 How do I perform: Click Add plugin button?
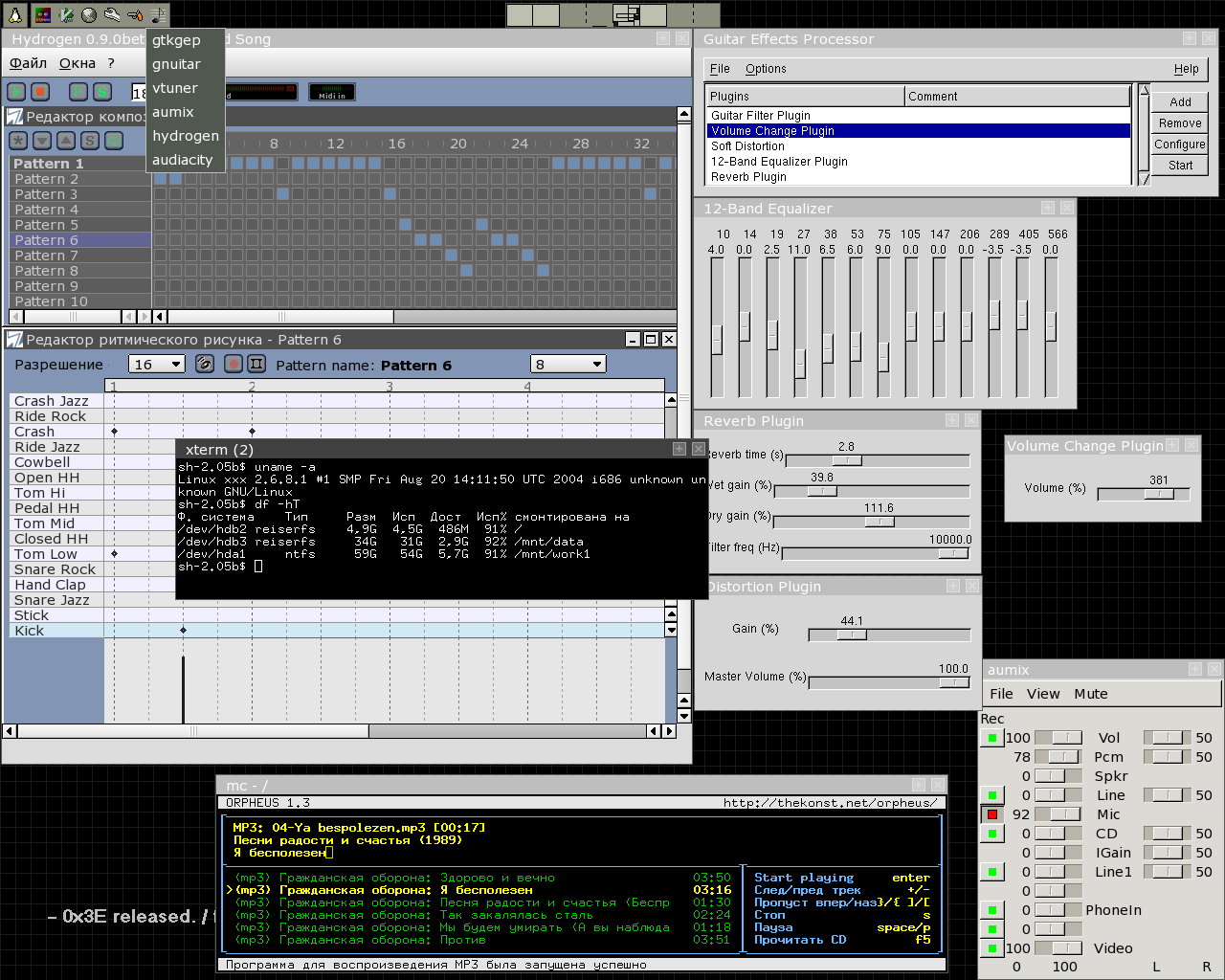(1180, 101)
